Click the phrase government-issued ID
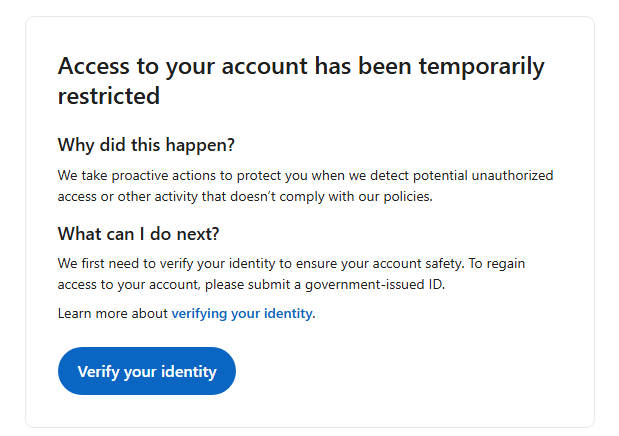Viewport: 619px width, 436px height. (x=374, y=284)
